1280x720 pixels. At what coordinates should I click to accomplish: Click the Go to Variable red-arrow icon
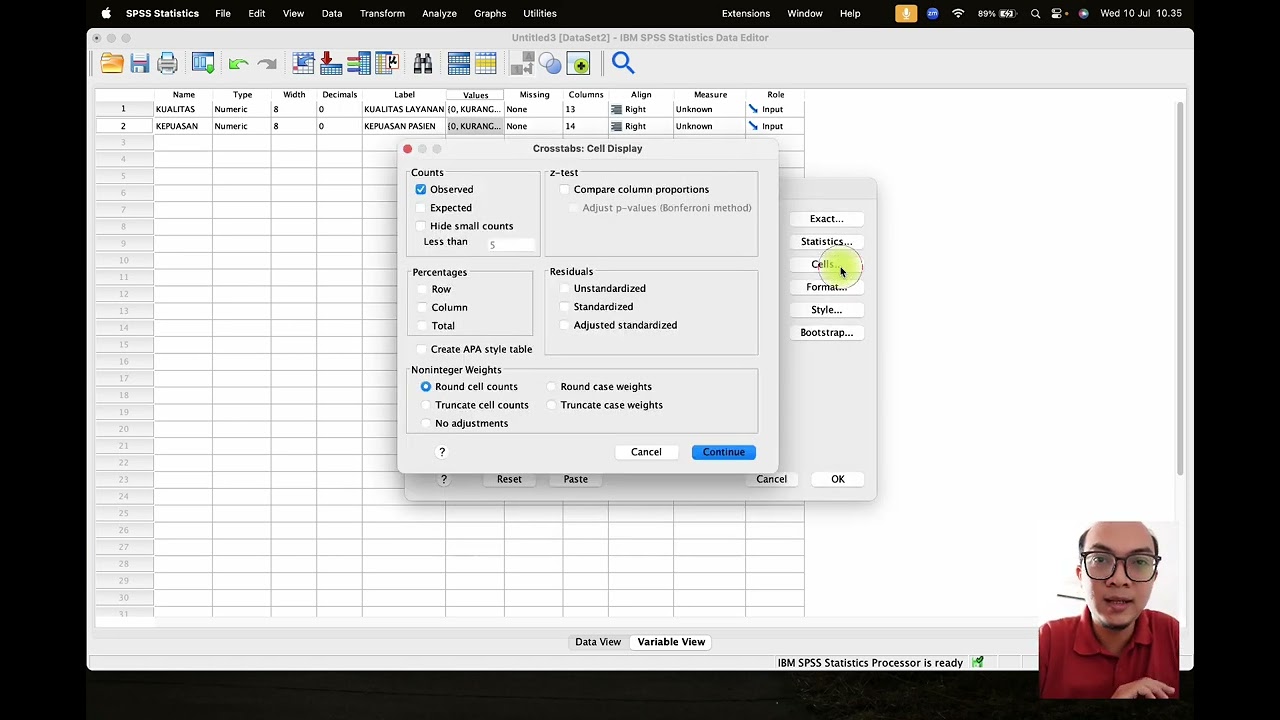click(331, 64)
